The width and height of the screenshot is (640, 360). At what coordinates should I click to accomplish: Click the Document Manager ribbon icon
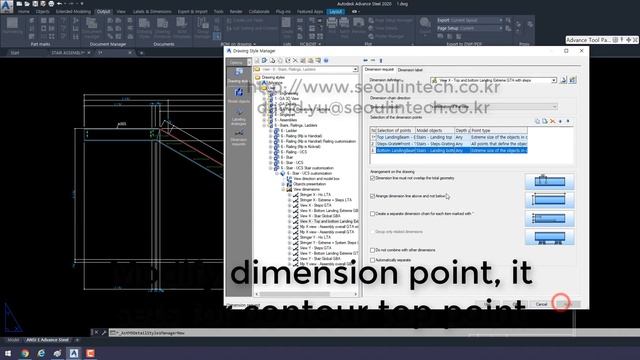tap(92, 27)
